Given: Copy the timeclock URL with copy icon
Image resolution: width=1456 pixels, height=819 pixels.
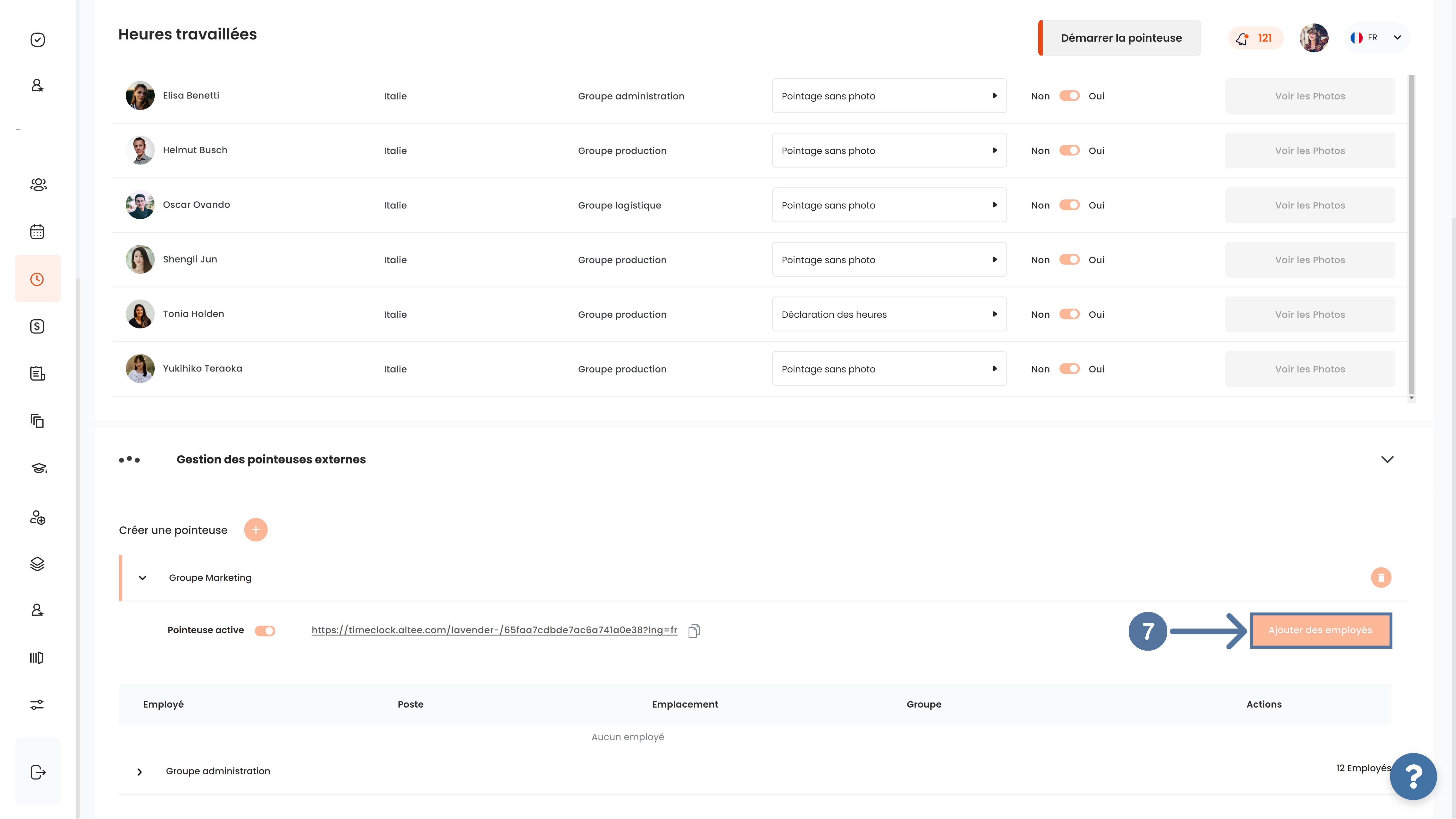Looking at the screenshot, I should coord(694,630).
